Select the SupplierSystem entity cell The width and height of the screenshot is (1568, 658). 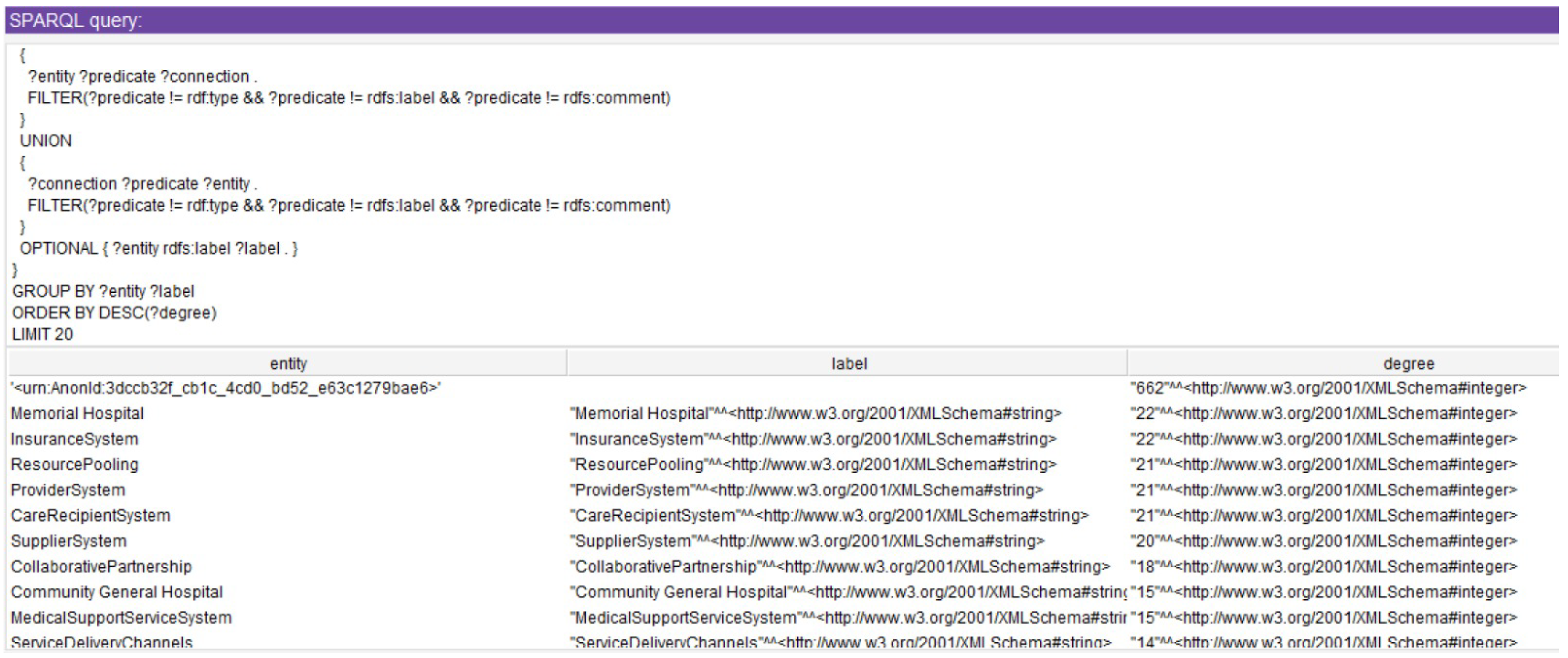68,541
